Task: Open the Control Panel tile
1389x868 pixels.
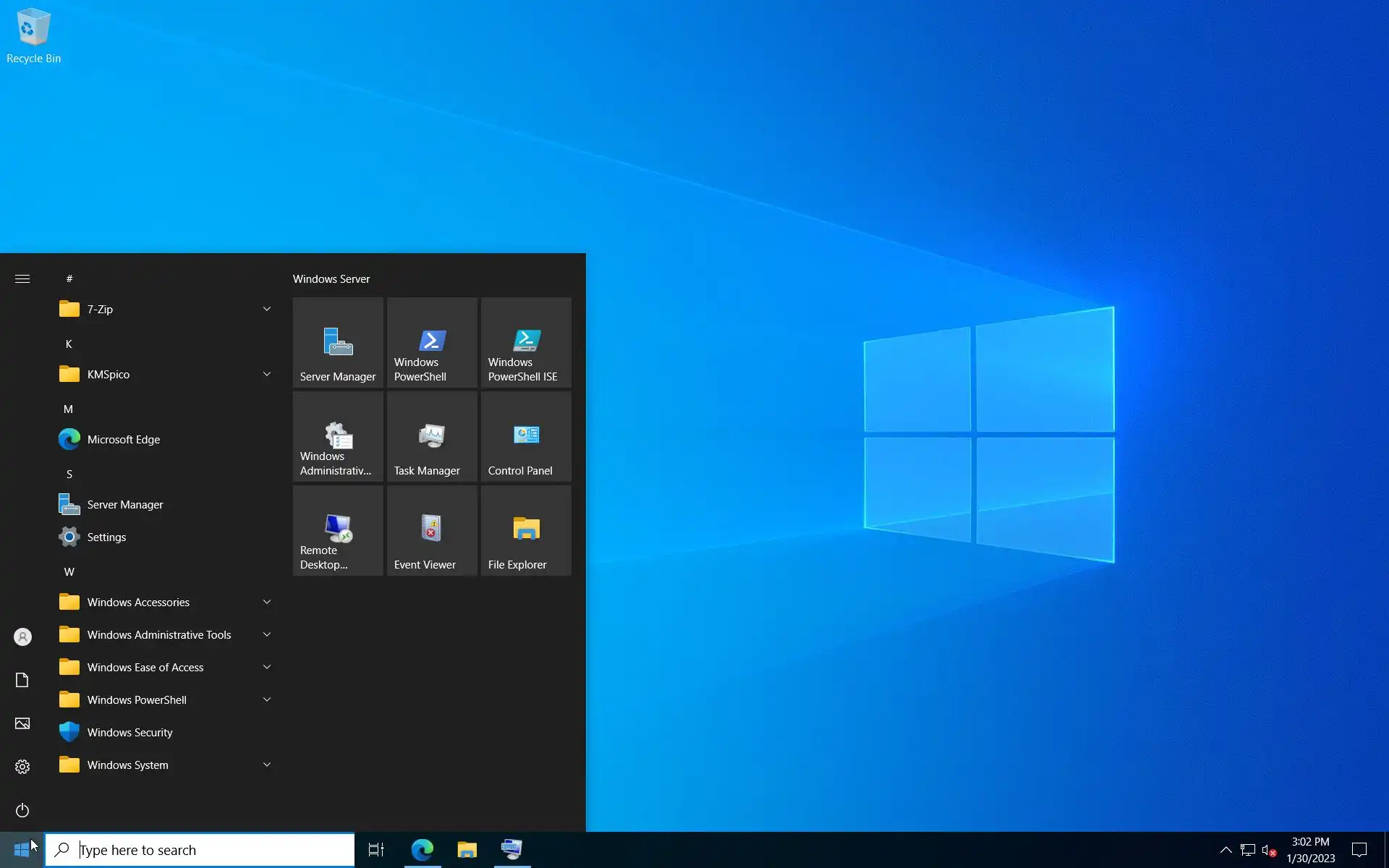Action: (526, 437)
